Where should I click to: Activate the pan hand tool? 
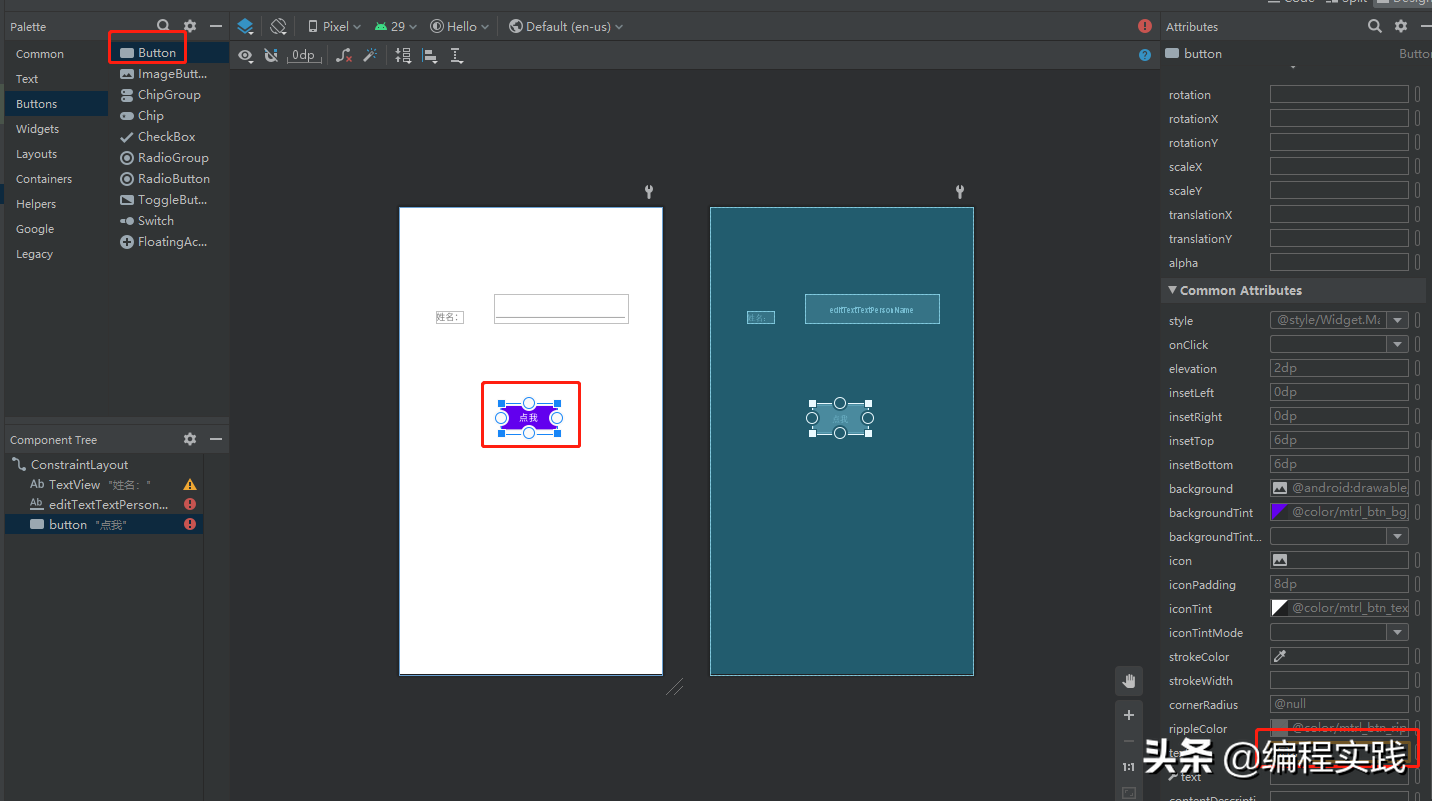(x=1129, y=682)
